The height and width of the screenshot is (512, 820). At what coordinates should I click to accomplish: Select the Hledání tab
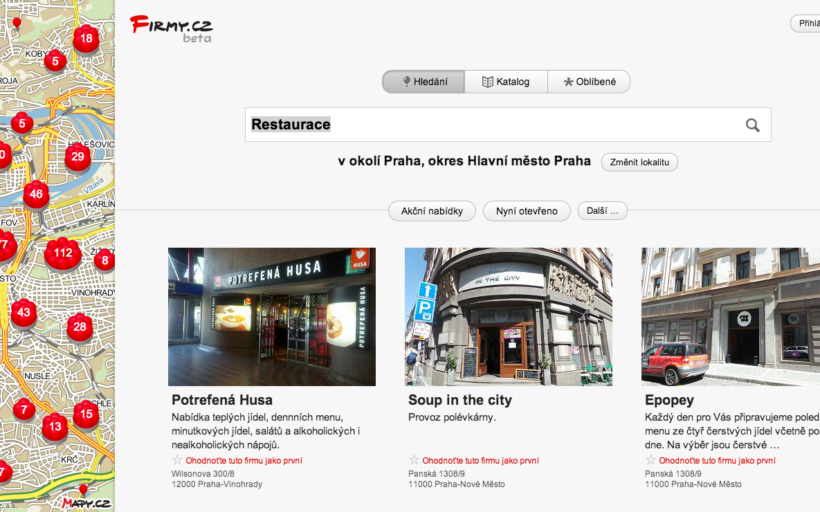click(x=424, y=82)
